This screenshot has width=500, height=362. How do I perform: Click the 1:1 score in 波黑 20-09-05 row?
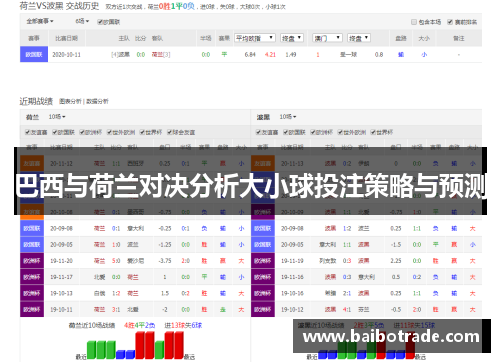coord(347,245)
